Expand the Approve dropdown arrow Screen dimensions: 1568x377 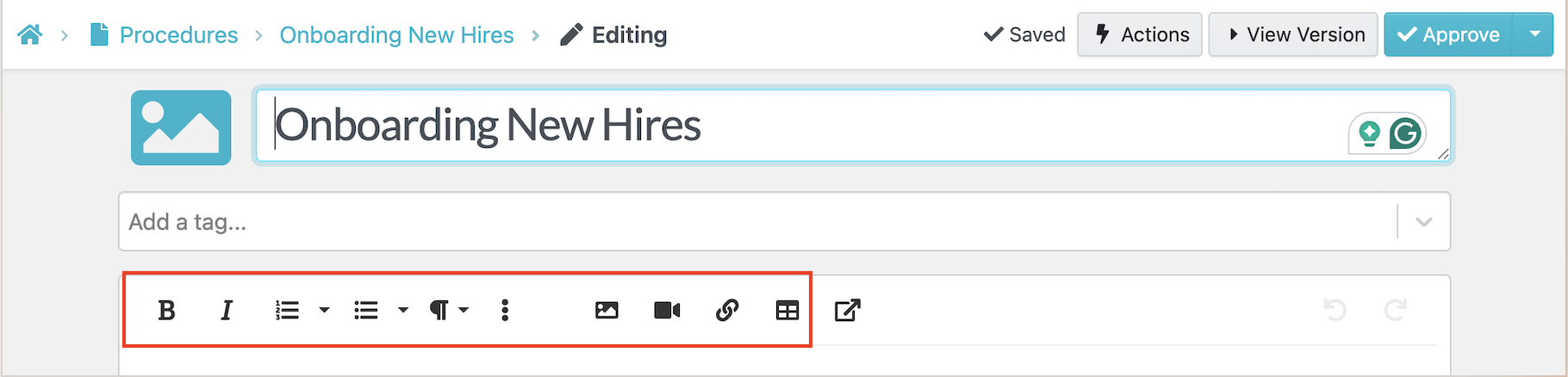coord(1534,34)
